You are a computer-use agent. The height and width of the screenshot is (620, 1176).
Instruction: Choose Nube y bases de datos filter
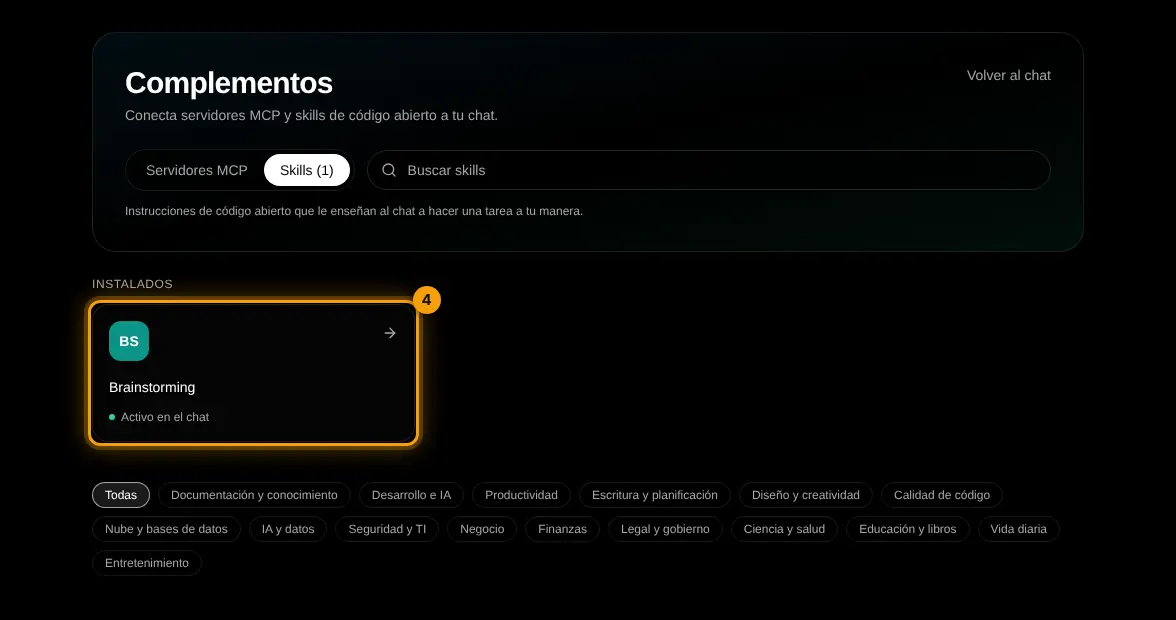pos(166,529)
